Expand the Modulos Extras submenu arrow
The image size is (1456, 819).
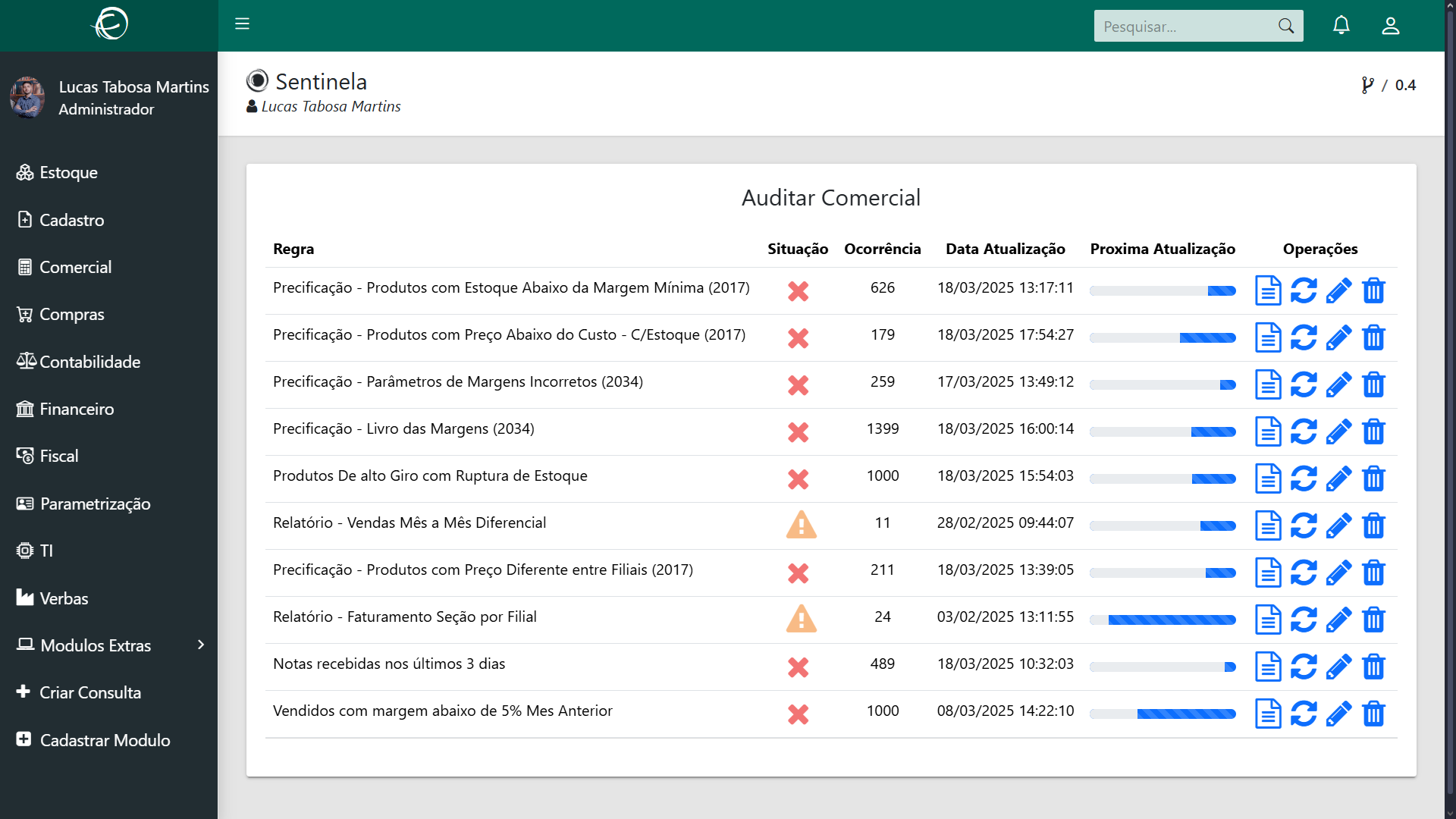201,645
